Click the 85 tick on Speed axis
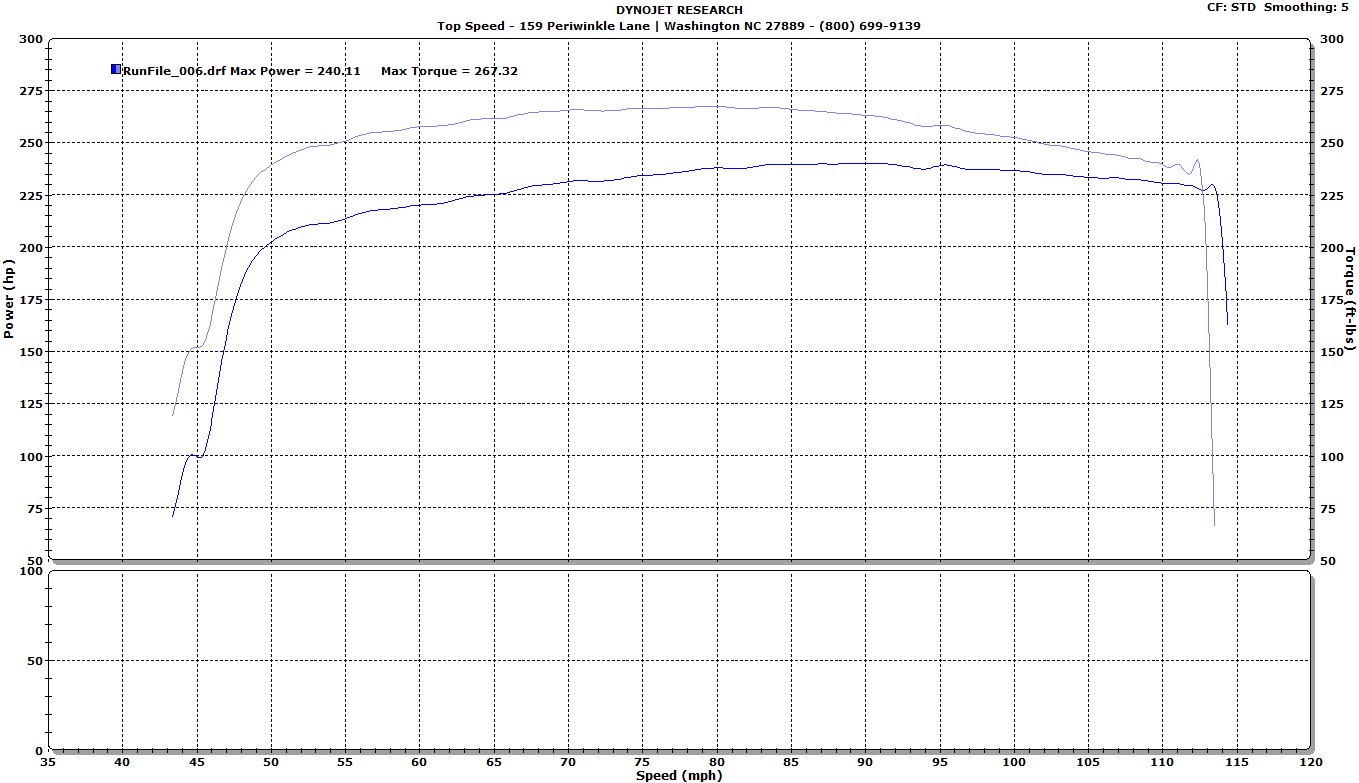The width and height of the screenshot is (1359, 783). point(790,762)
